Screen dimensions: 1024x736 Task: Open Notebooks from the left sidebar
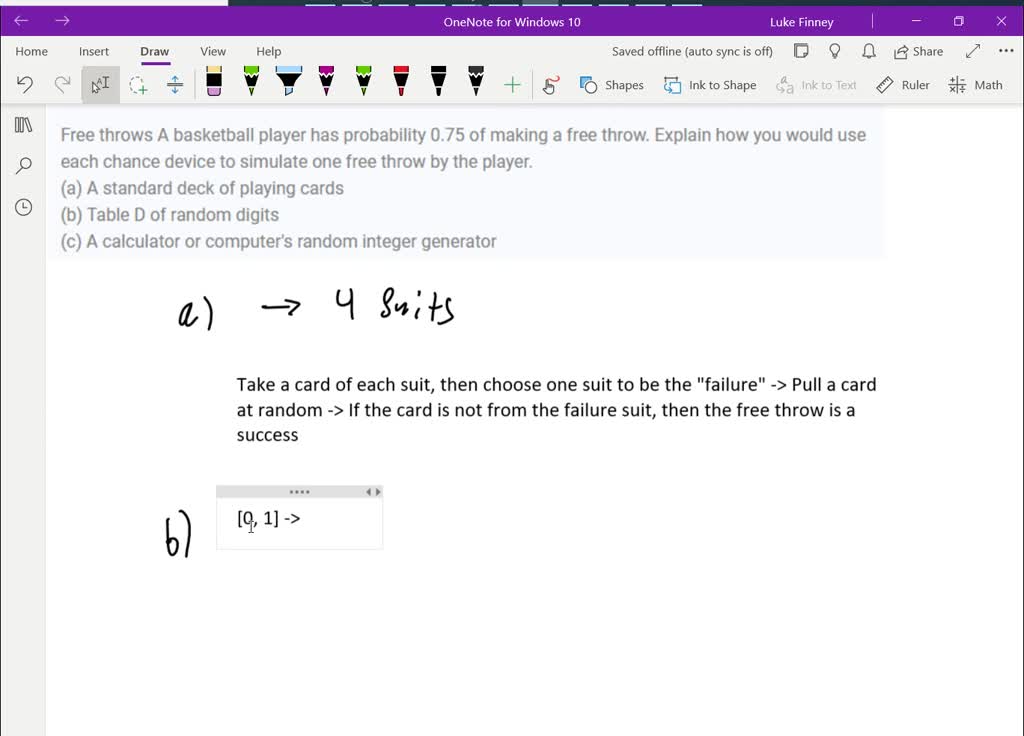pyautogui.click(x=22, y=125)
